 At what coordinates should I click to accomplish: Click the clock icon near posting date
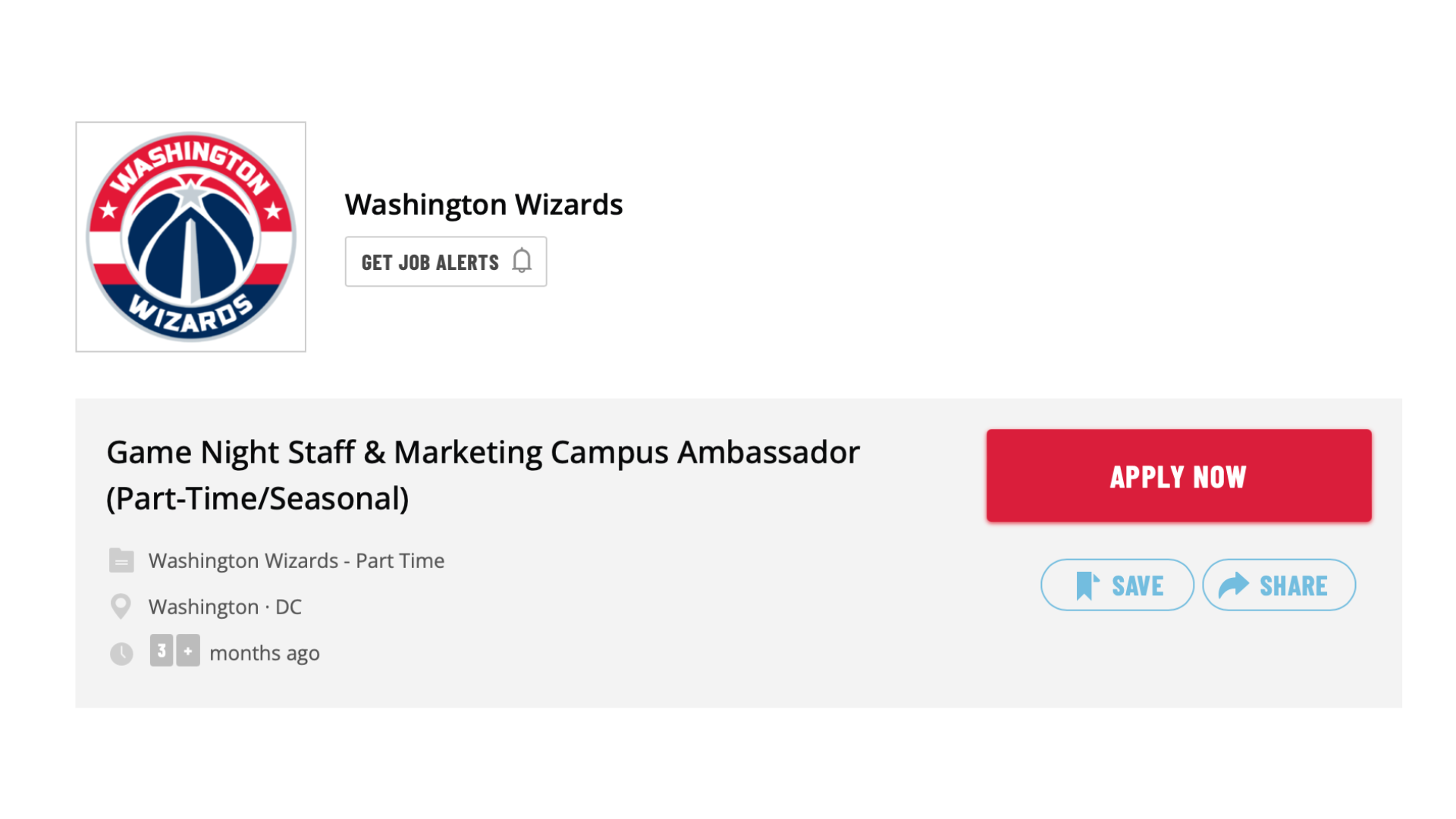(x=121, y=653)
